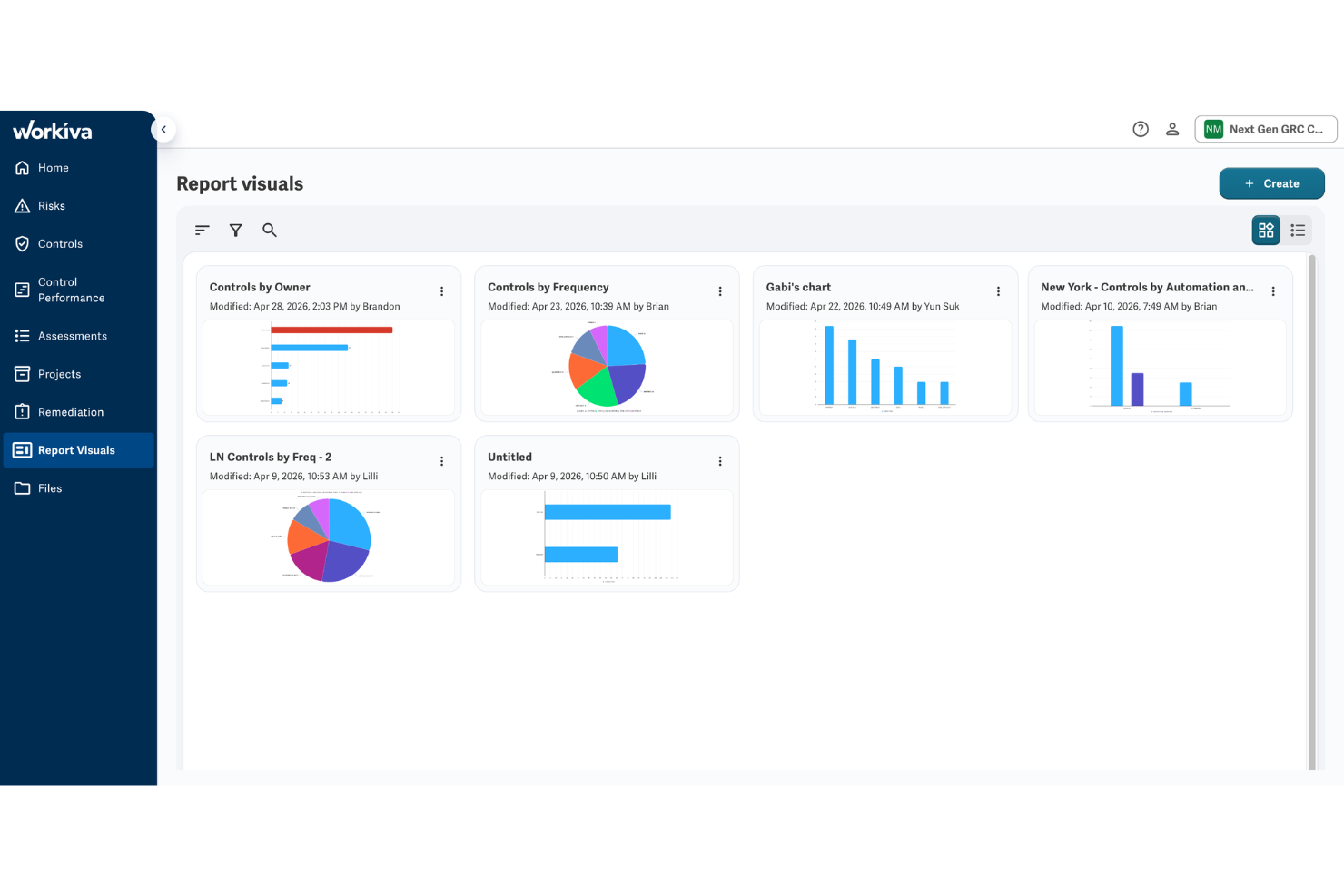1344x896 pixels.
Task: Open Controls in the sidebar
Action: [x=78, y=244]
